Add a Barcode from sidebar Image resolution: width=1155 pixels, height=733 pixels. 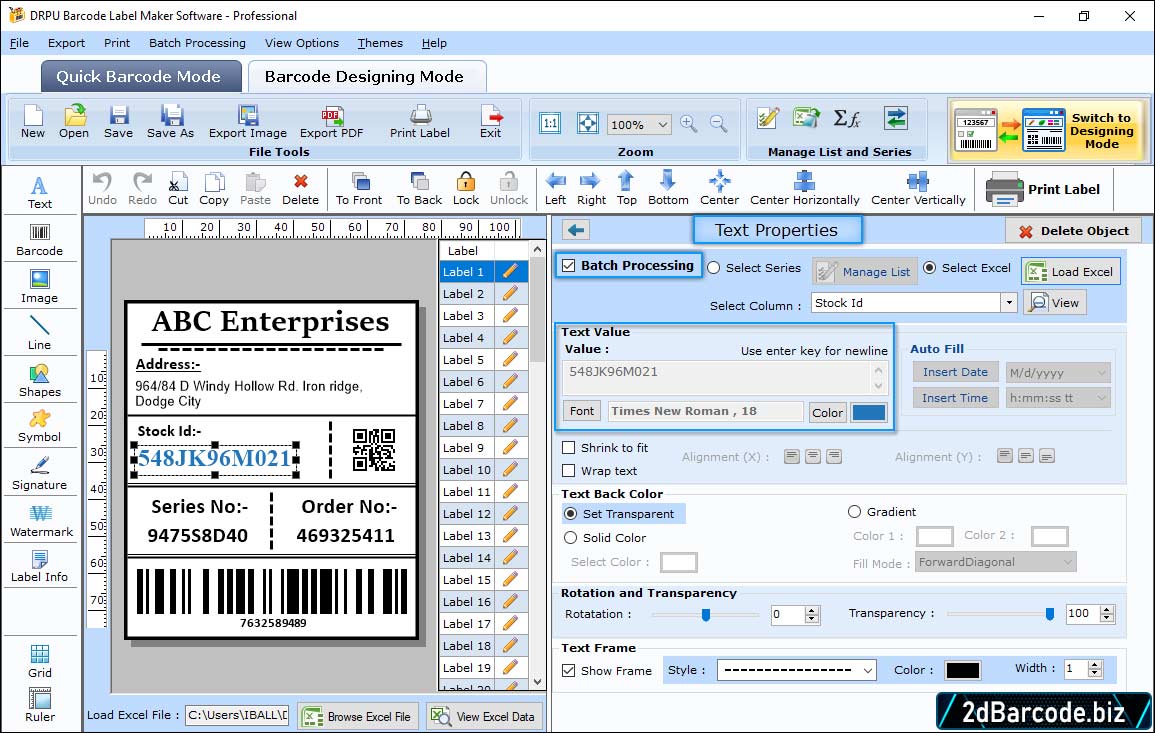tap(40, 240)
